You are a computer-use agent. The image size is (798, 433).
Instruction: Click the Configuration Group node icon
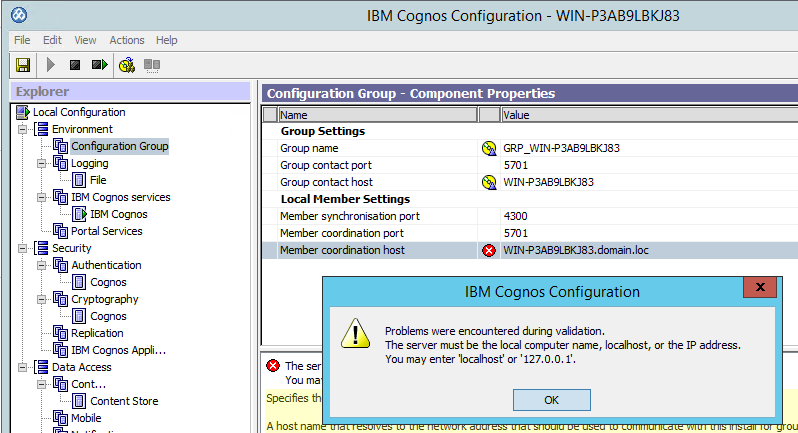[61, 147]
